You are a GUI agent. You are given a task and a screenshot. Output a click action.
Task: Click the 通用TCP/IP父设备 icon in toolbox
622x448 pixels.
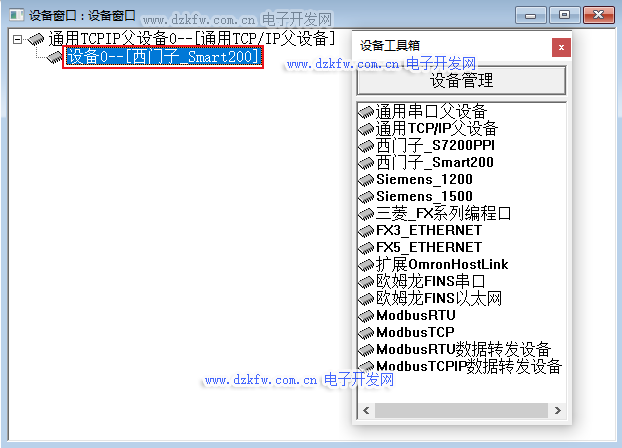[x=366, y=129]
